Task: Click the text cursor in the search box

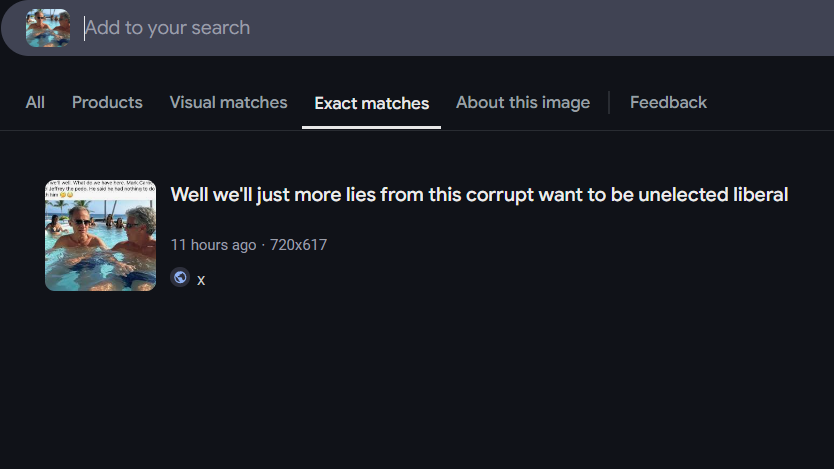Action: 84,28
